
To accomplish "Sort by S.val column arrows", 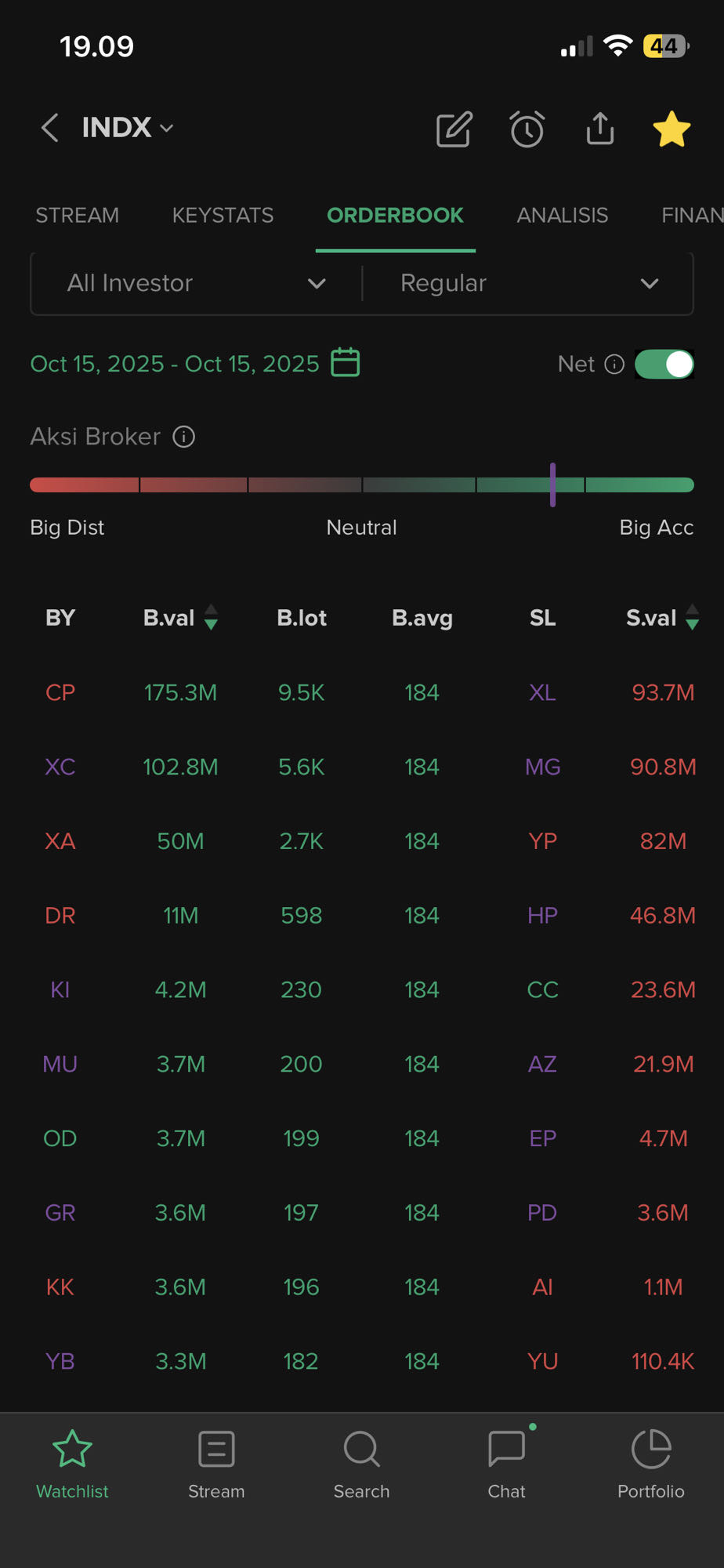I will (692, 618).
